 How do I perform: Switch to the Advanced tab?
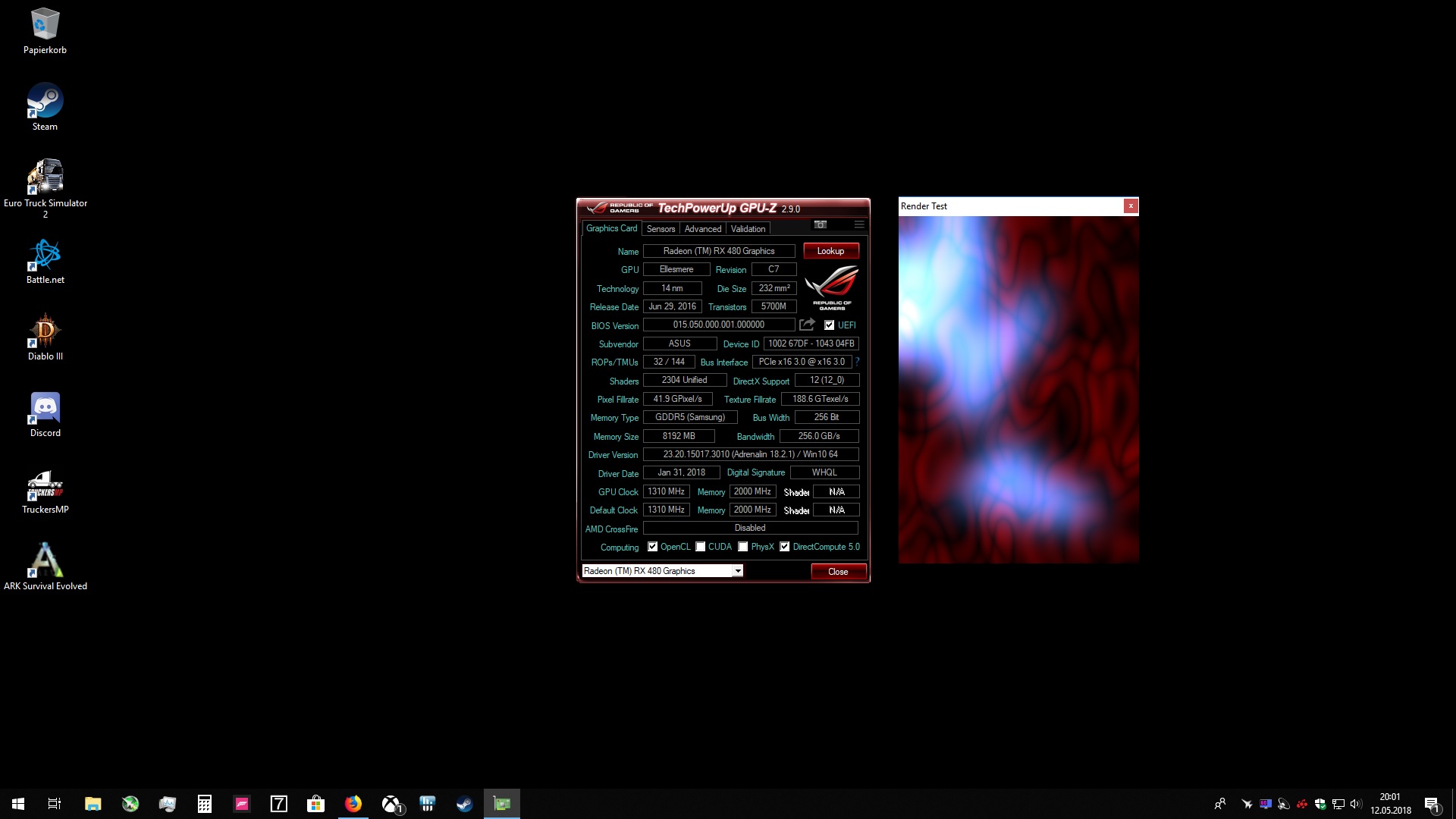tap(702, 229)
